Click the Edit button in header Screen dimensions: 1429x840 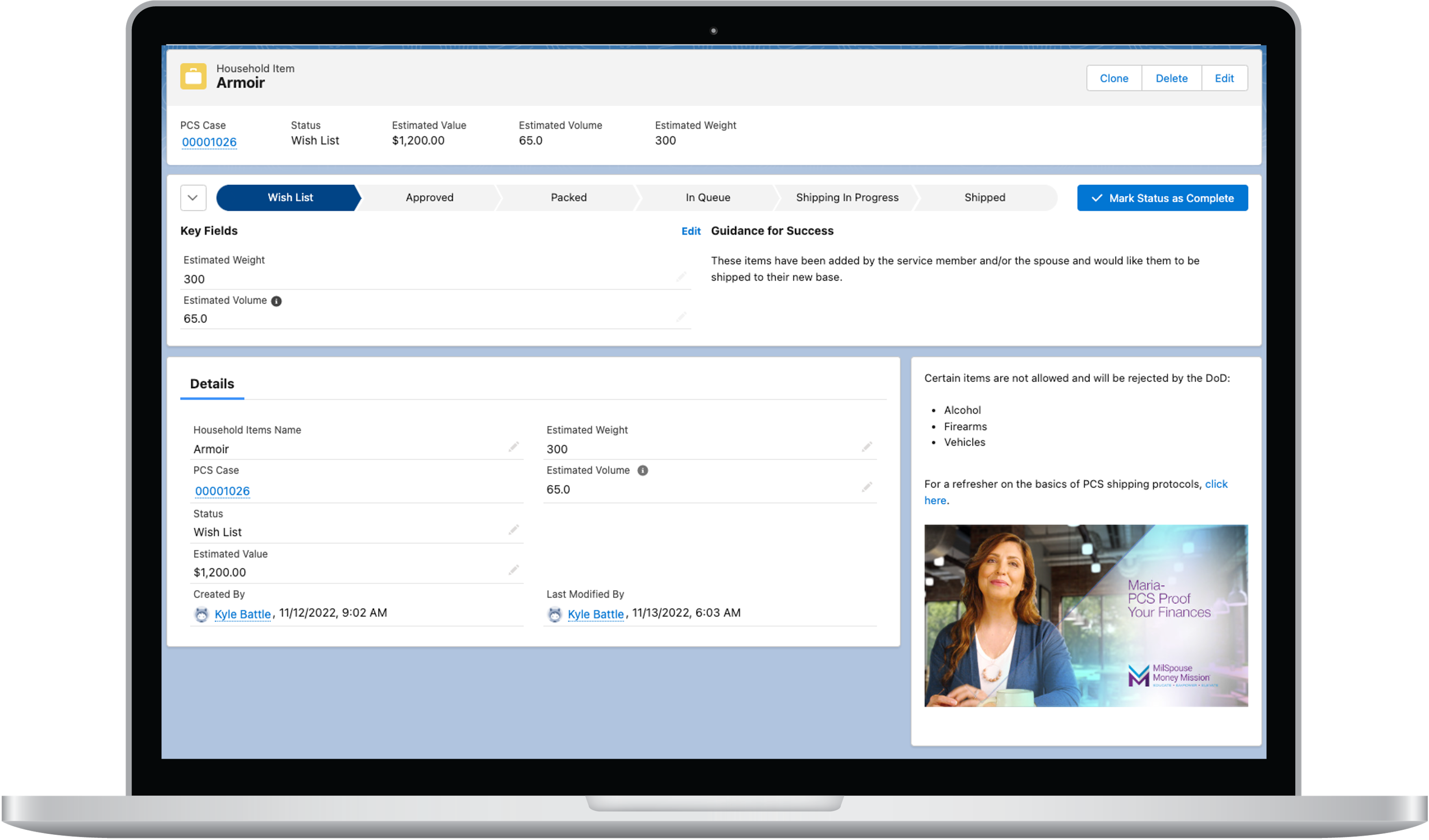click(1224, 78)
